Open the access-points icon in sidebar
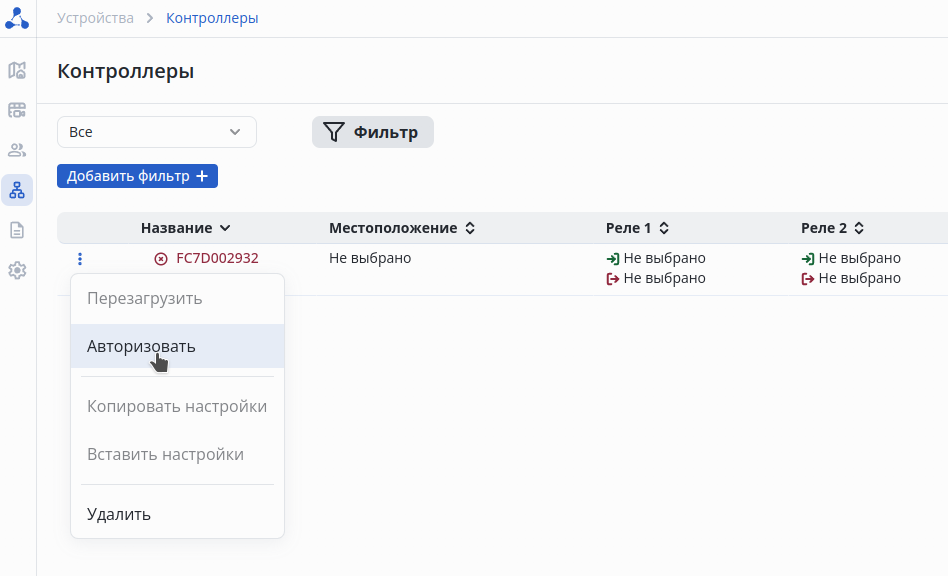Image resolution: width=948 pixels, height=576 pixels. pos(17,110)
